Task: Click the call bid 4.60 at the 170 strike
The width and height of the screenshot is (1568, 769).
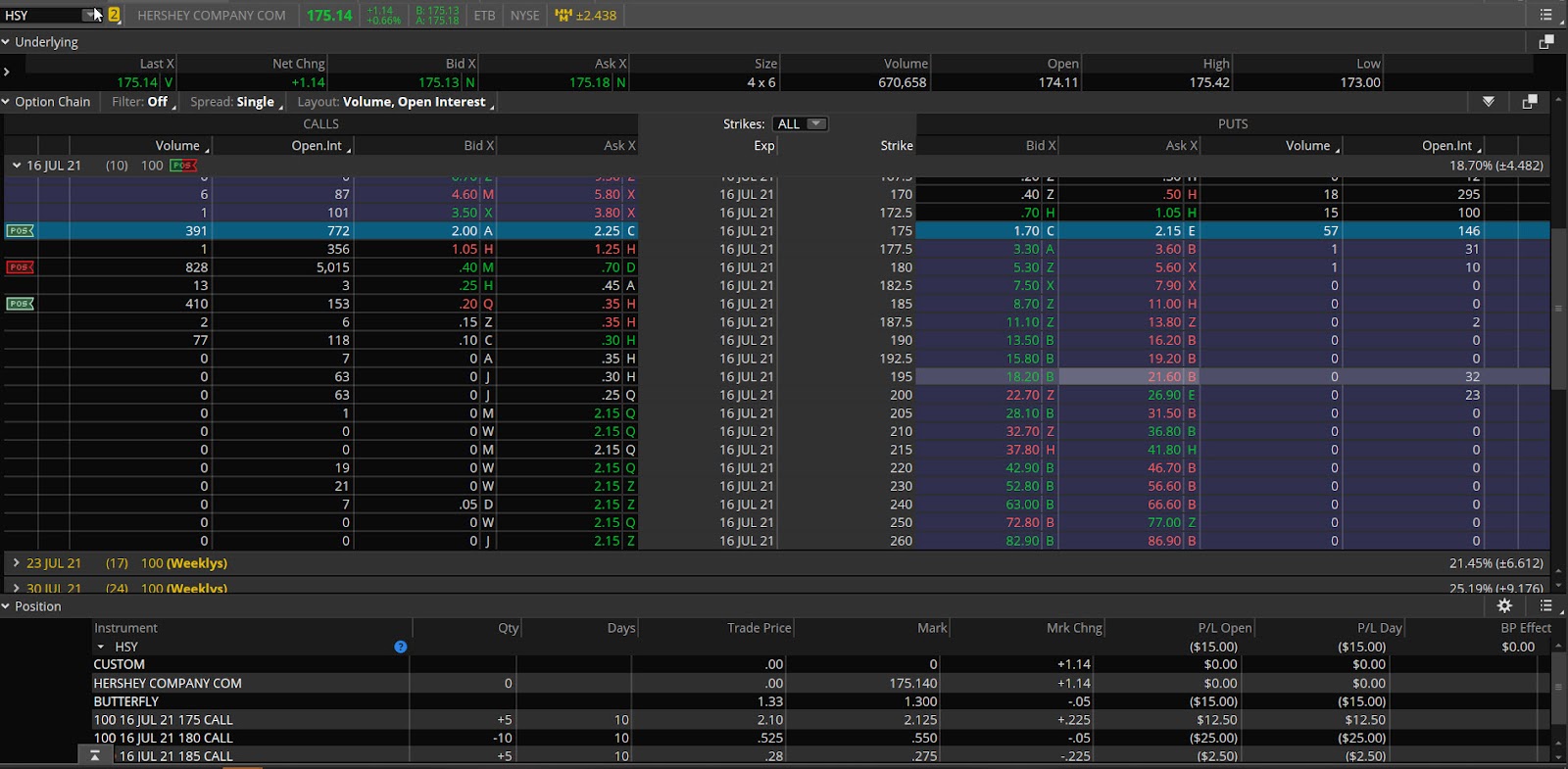Action: tap(465, 194)
